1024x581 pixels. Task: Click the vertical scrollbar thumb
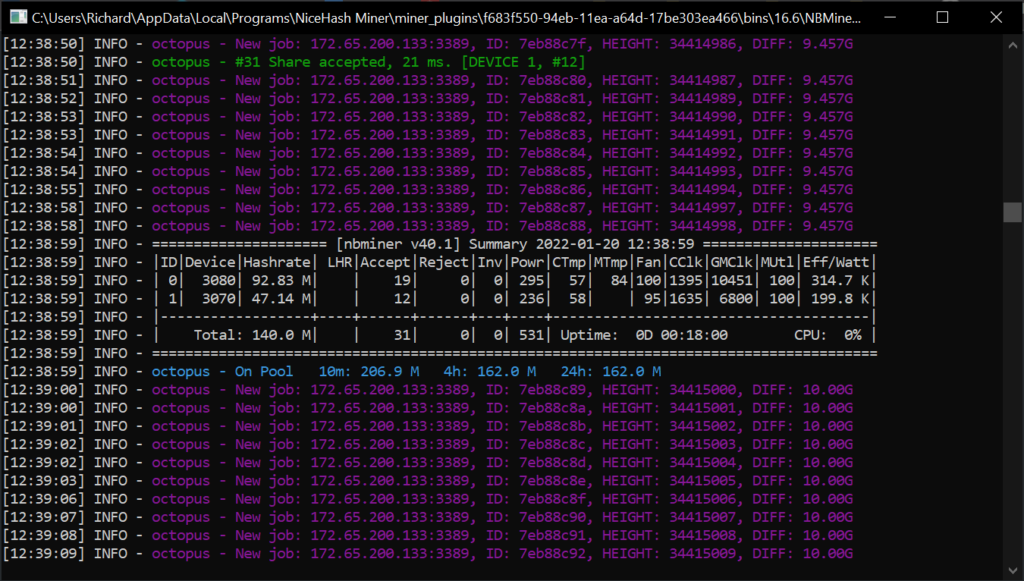pos(1012,212)
